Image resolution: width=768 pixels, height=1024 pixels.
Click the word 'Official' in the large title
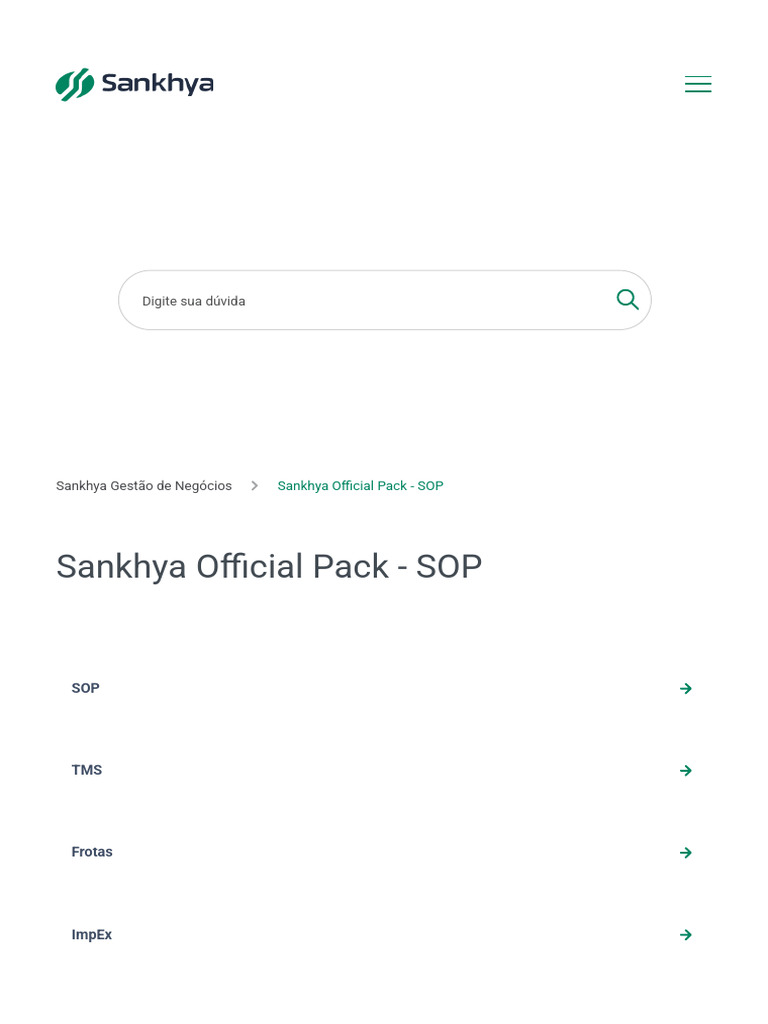coord(249,566)
